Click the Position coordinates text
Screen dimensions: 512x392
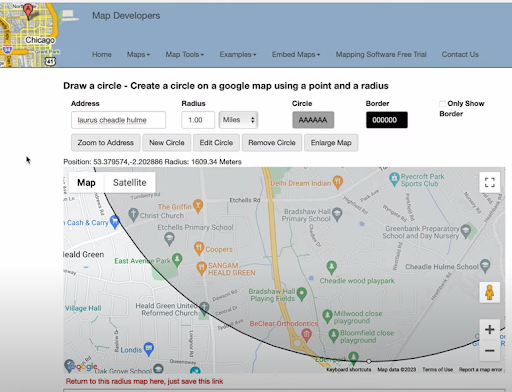tap(152, 162)
